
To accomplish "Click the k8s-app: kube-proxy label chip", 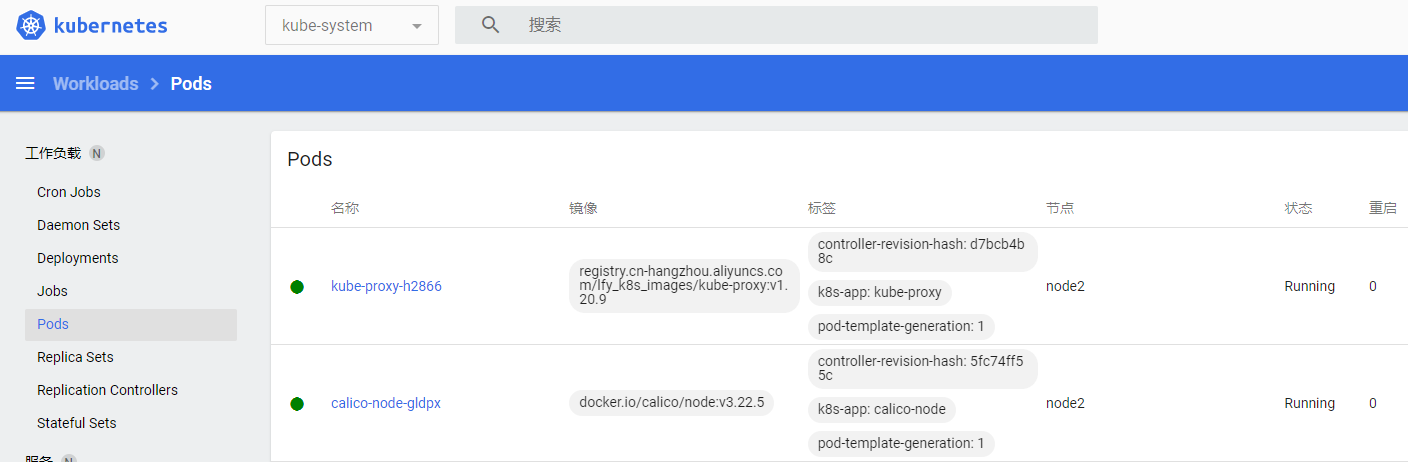I will [880, 293].
